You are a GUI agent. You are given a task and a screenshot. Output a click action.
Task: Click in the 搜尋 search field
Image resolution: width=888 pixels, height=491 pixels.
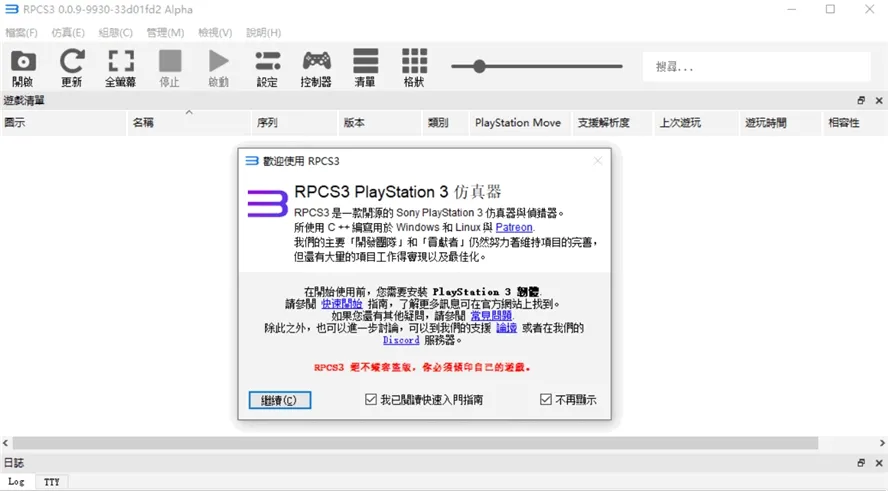point(756,67)
